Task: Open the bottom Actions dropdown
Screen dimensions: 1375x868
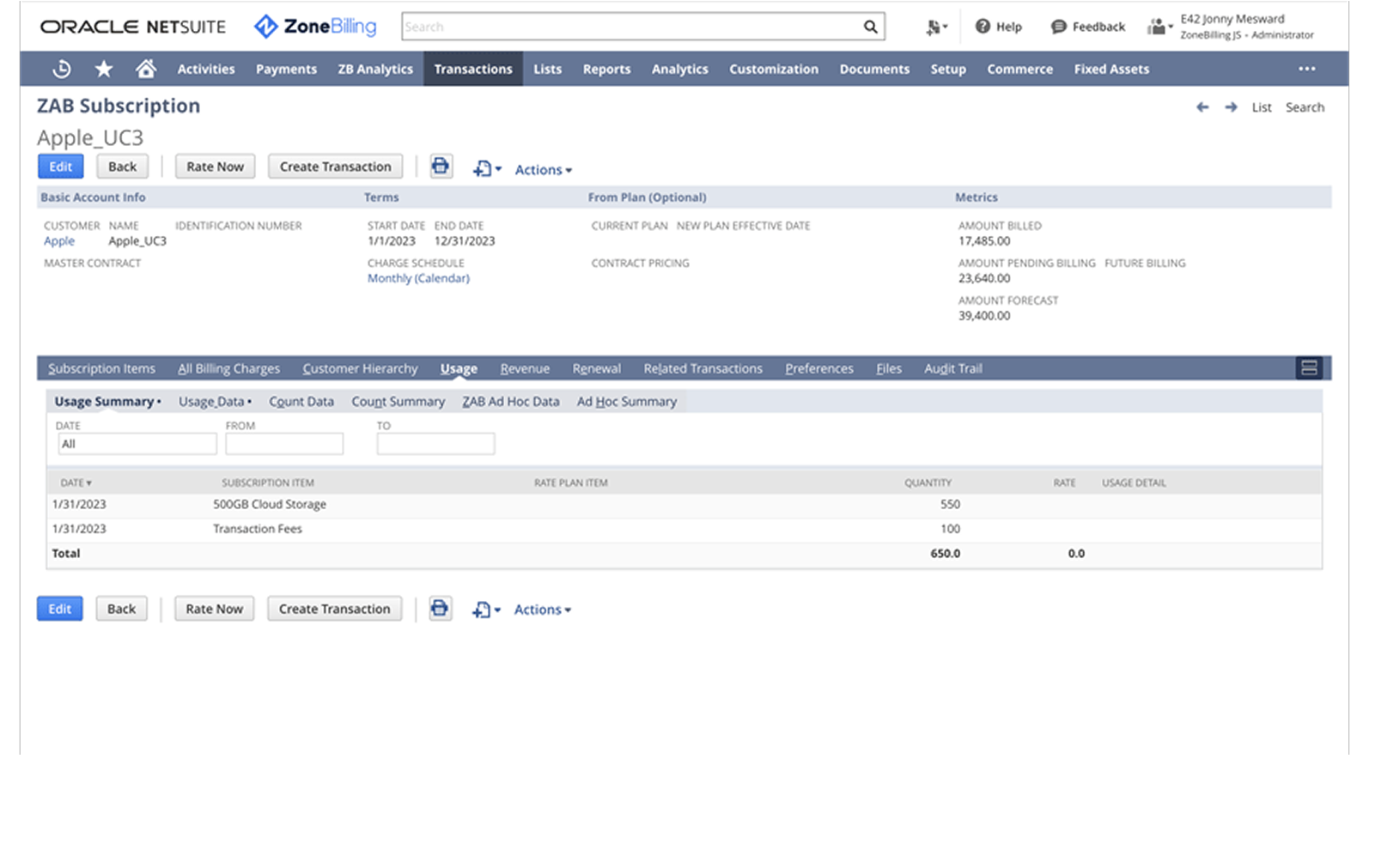Action: 543,610
